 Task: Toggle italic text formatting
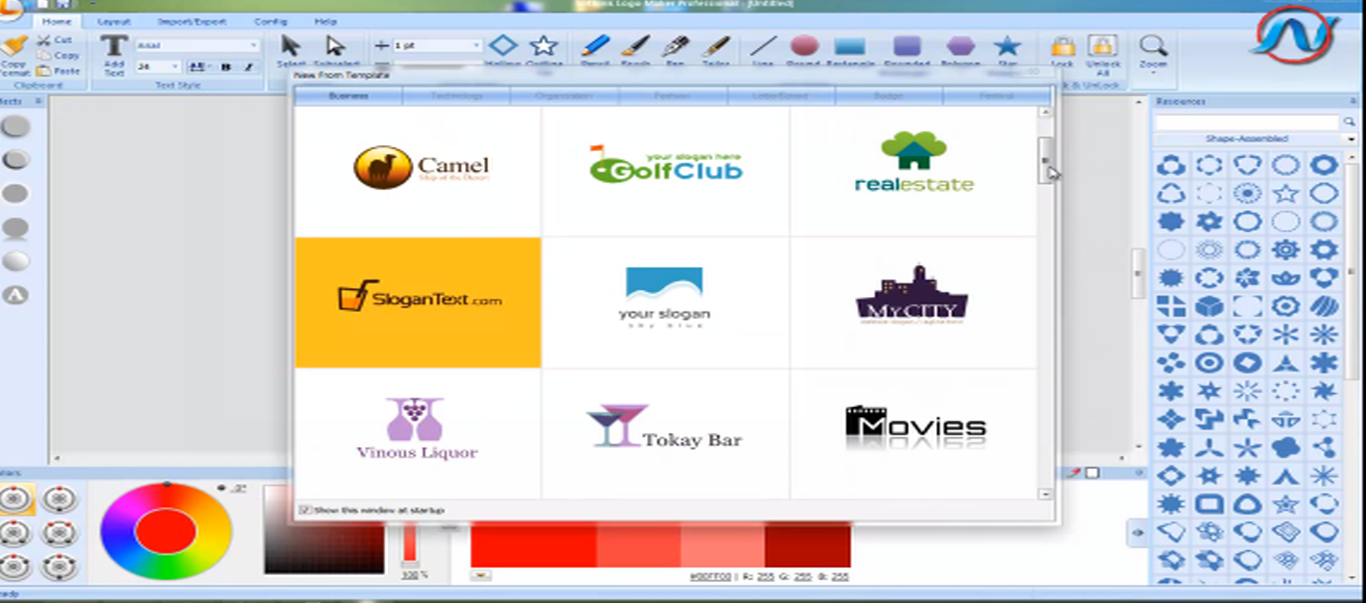pos(250,67)
